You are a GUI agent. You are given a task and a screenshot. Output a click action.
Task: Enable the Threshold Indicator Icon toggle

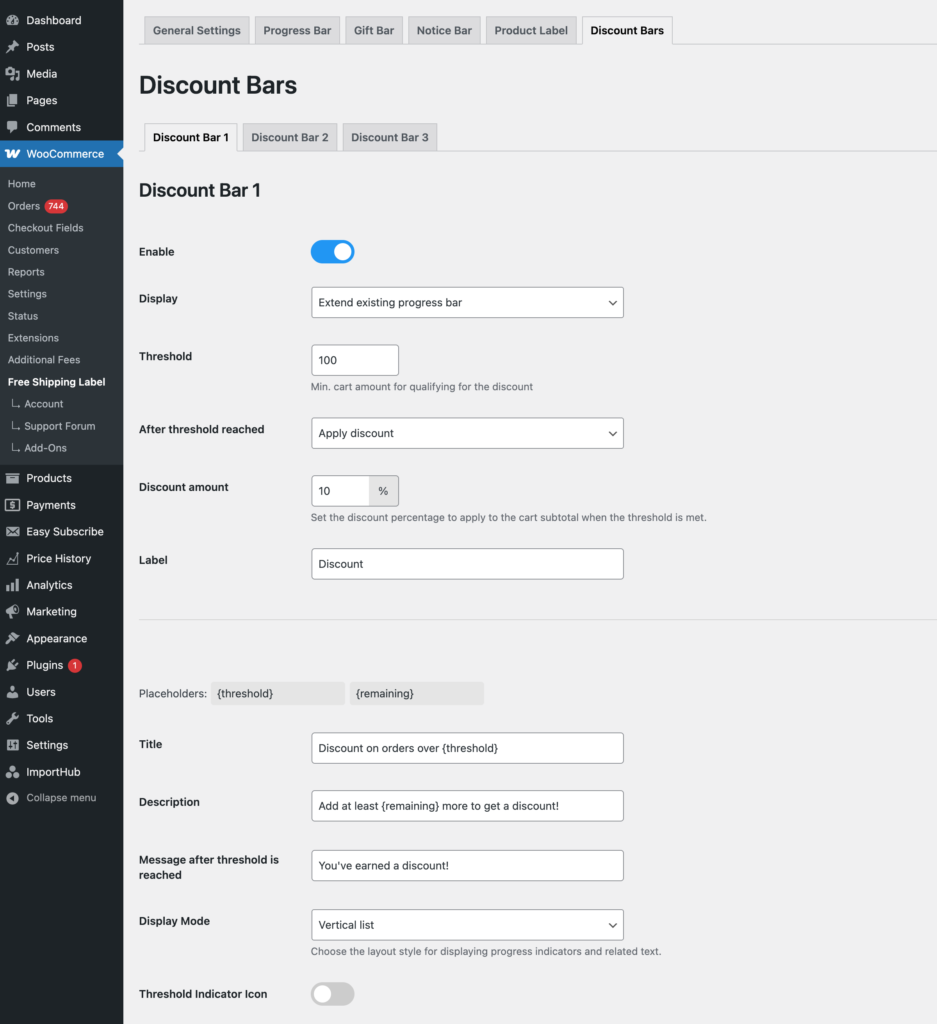click(x=332, y=993)
